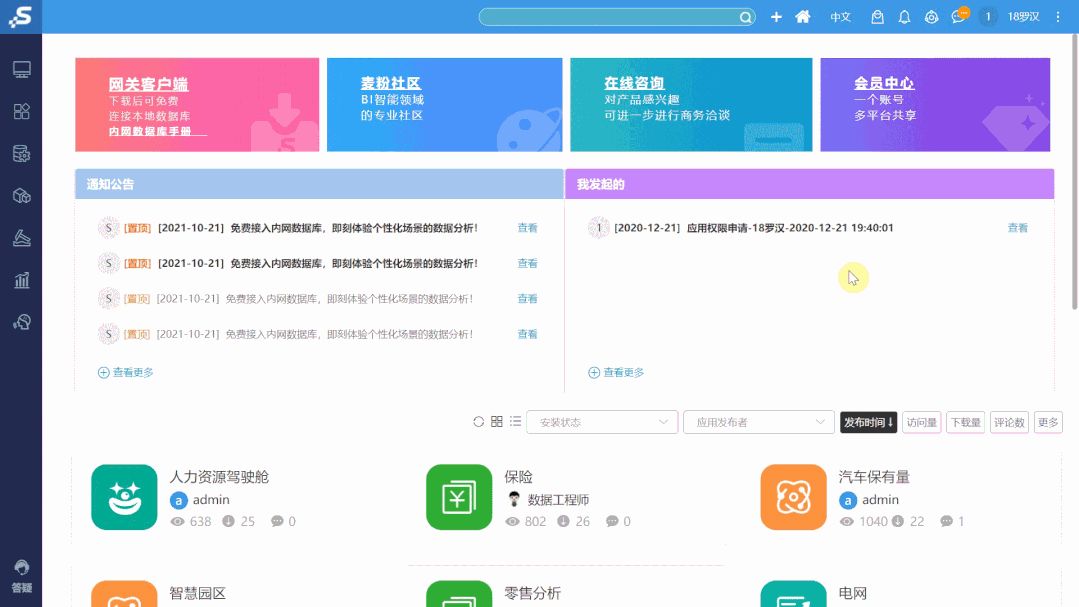Click the 汽车保有量 title
This screenshot has width=1079, height=607.
pos(874,476)
